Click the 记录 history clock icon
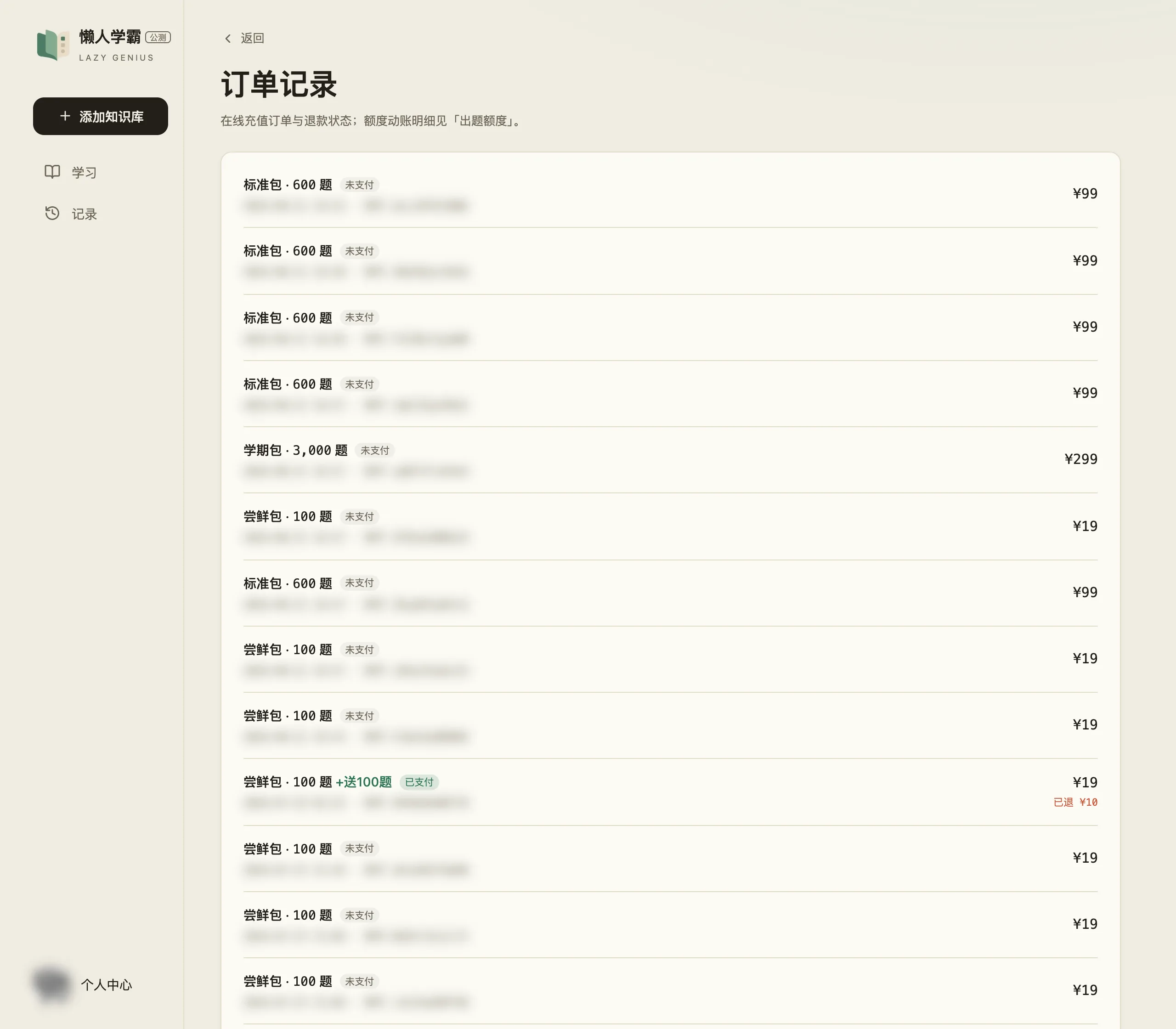 [52, 213]
